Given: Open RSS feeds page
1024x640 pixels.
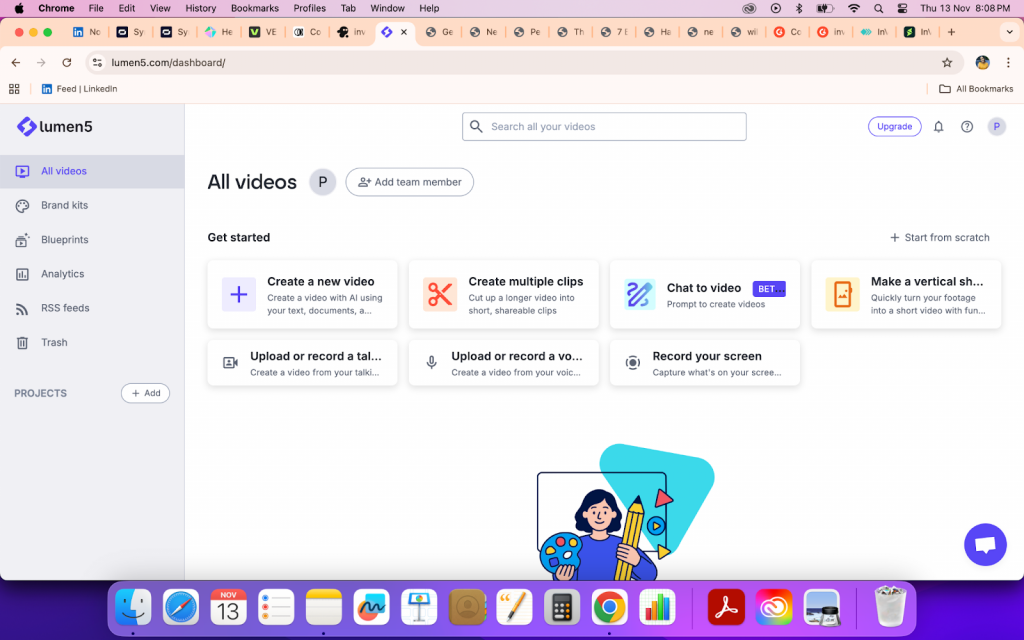Looking at the screenshot, I should (65, 308).
